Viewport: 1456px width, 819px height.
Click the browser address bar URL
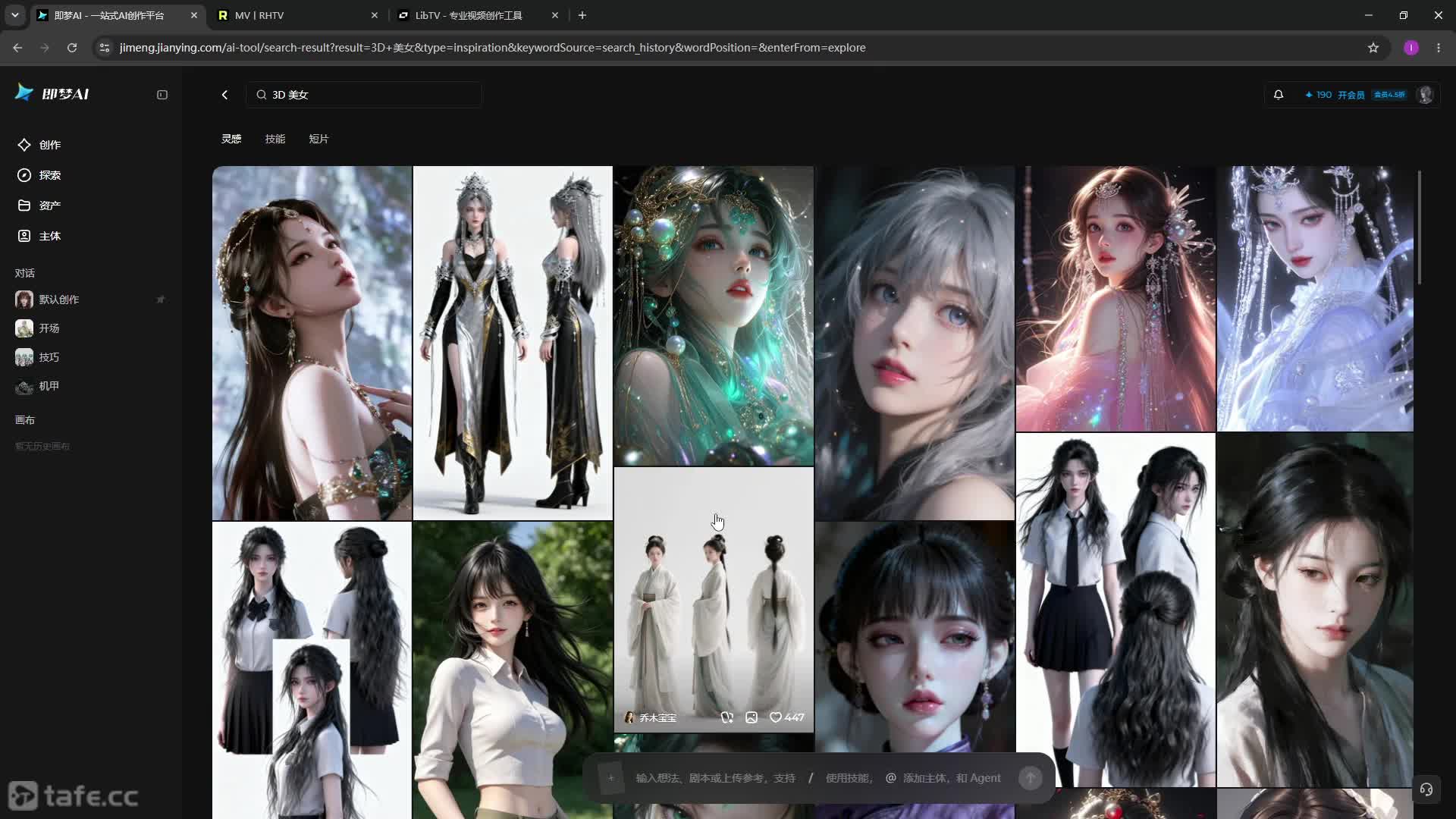492,48
